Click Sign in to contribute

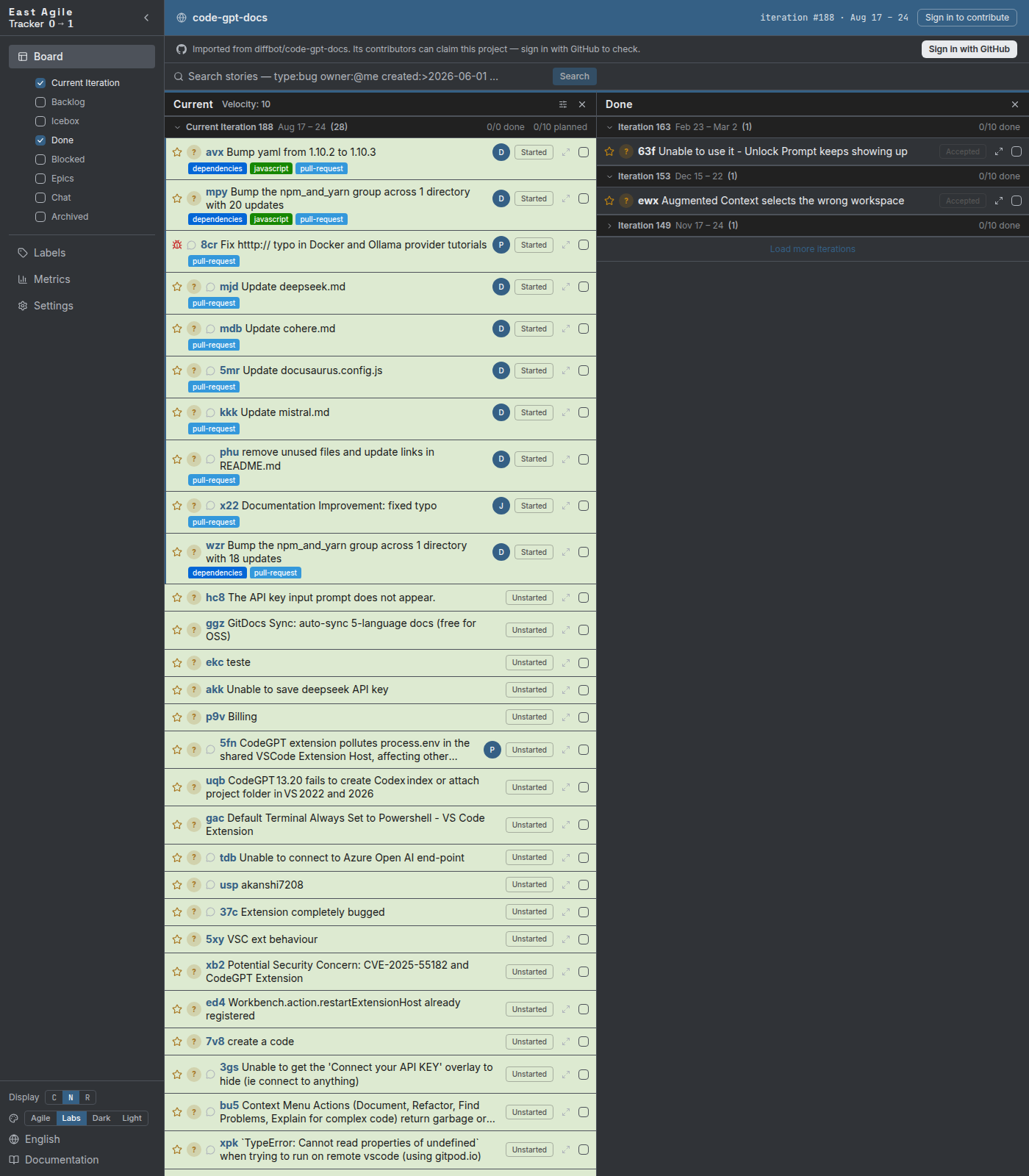(x=967, y=18)
